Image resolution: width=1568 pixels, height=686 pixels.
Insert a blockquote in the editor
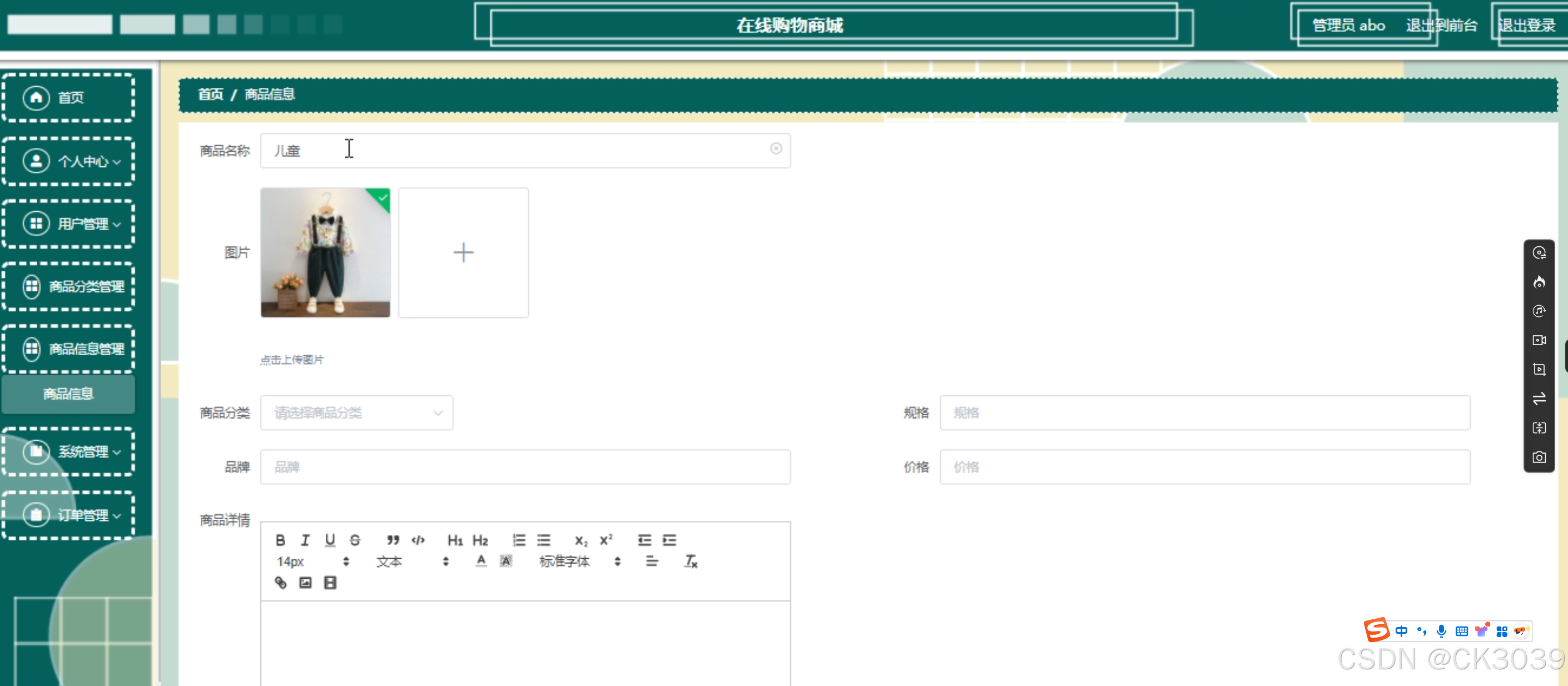click(393, 540)
